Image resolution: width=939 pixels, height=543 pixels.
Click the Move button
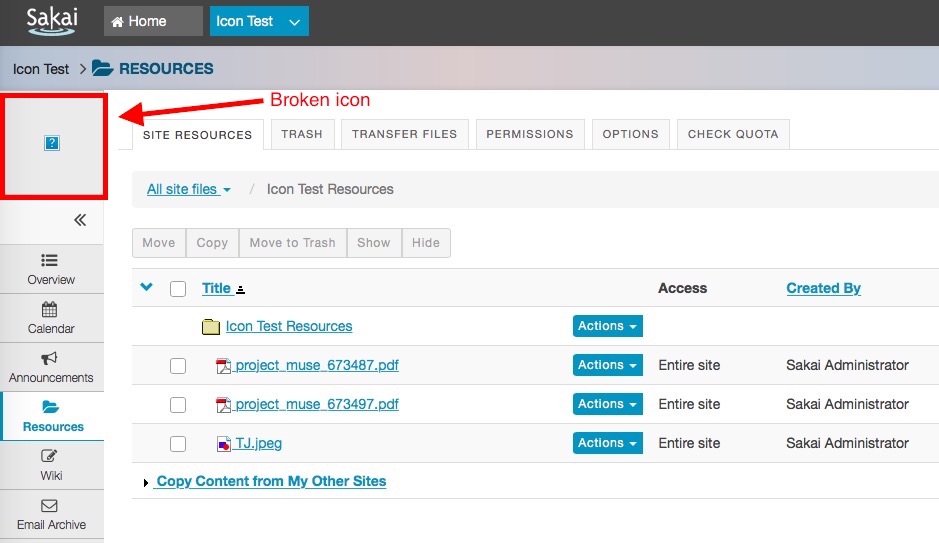(159, 242)
